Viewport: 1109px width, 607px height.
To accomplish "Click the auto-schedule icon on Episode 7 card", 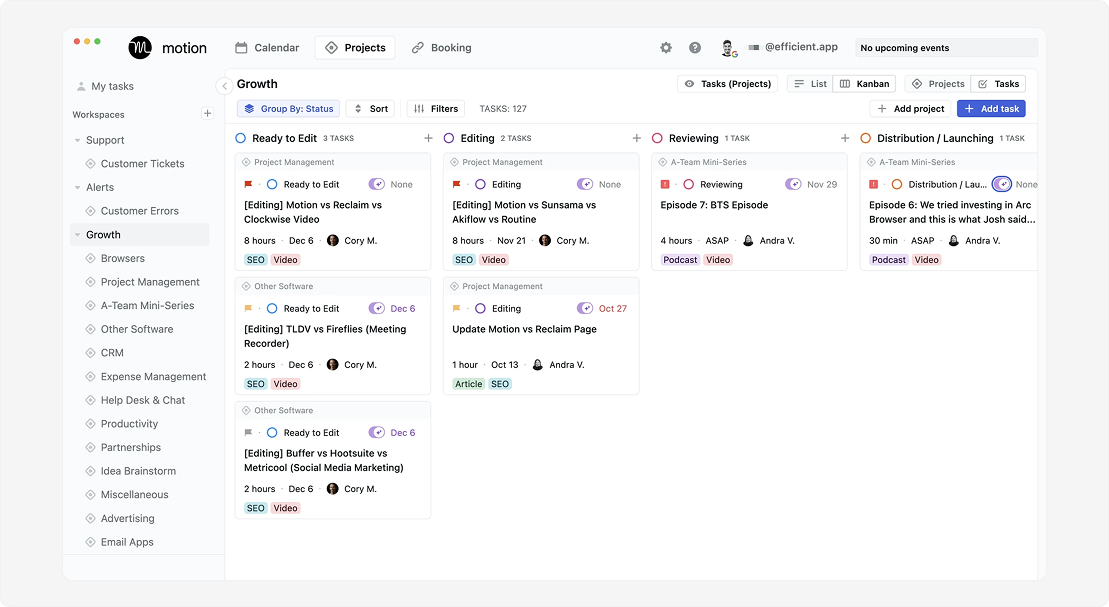I will tap(793, 184).
